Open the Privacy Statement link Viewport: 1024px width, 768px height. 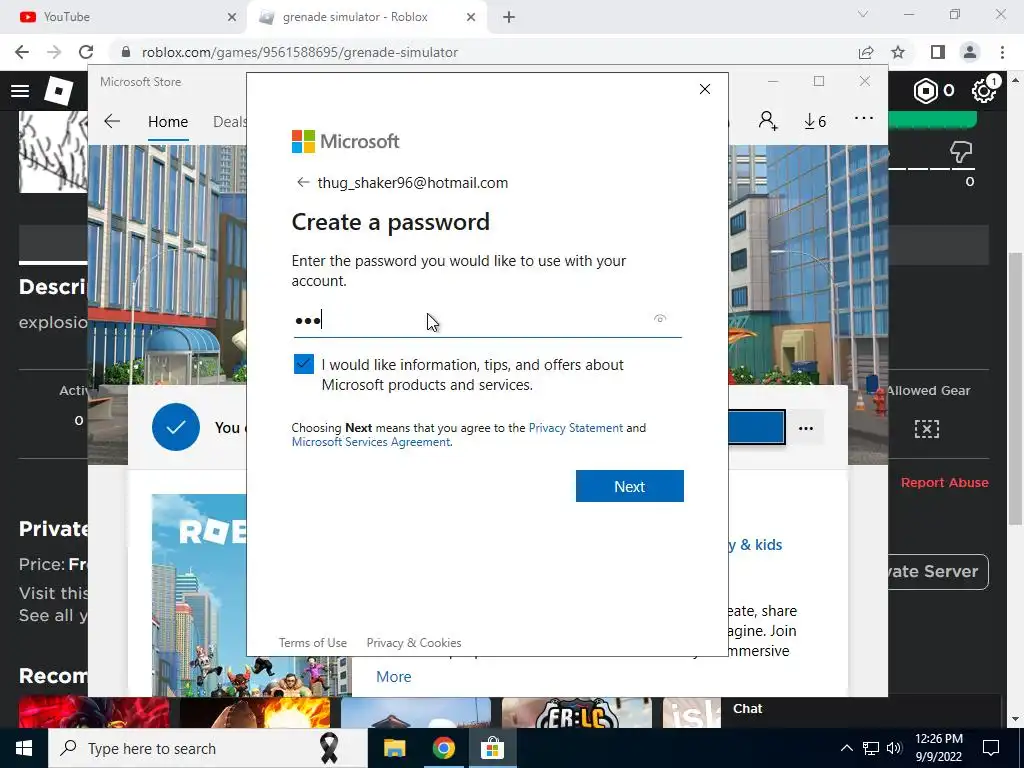[575, 428]
